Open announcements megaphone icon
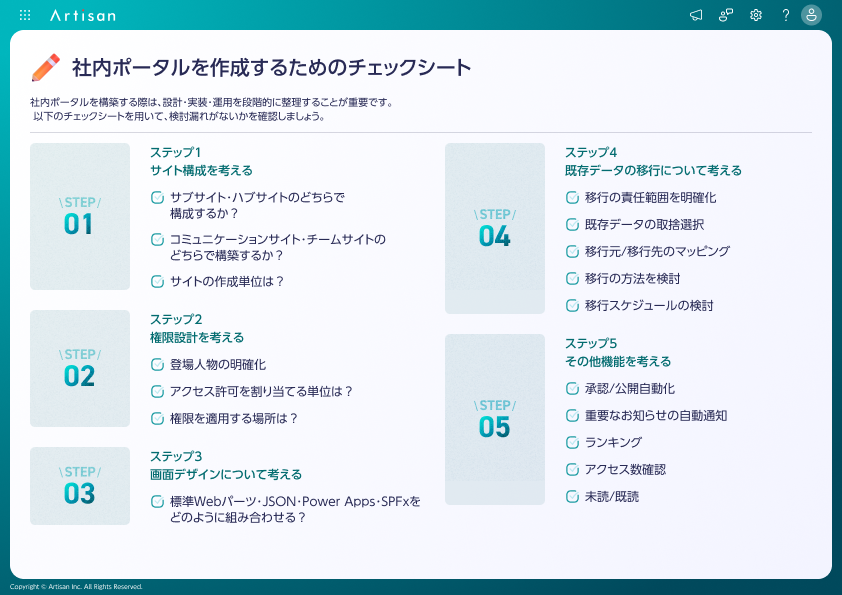The height and width of the screenshot is (595, 842). point(696,15)
